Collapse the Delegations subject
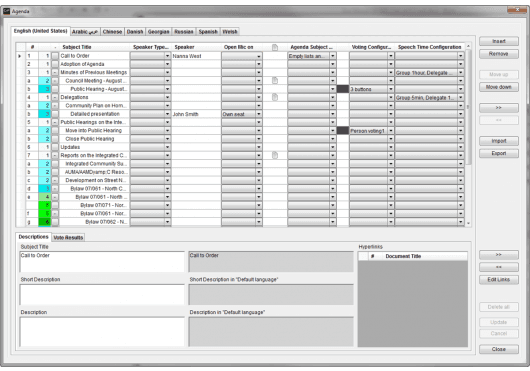 point(55,97)
